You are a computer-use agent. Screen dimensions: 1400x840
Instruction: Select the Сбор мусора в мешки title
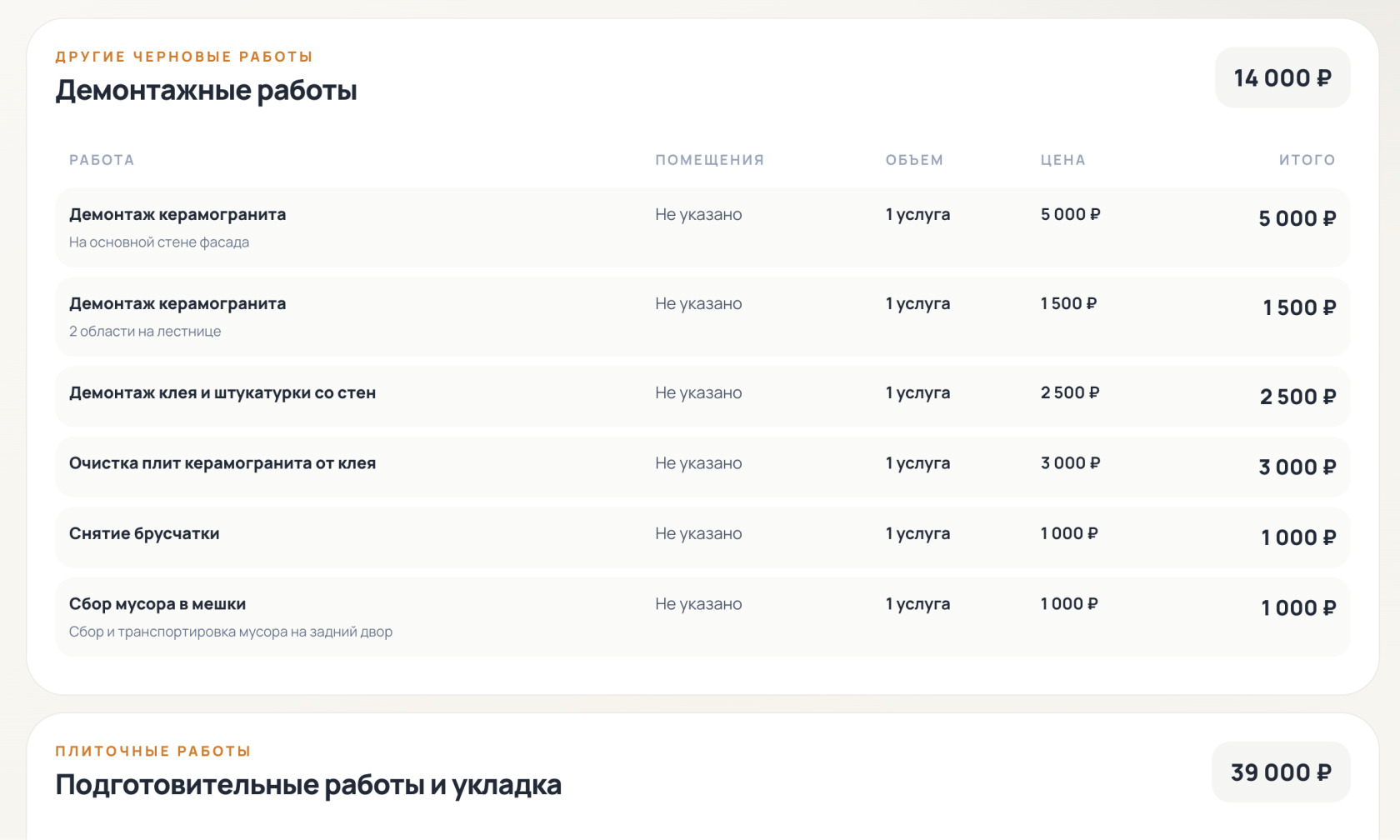(157, 604)
